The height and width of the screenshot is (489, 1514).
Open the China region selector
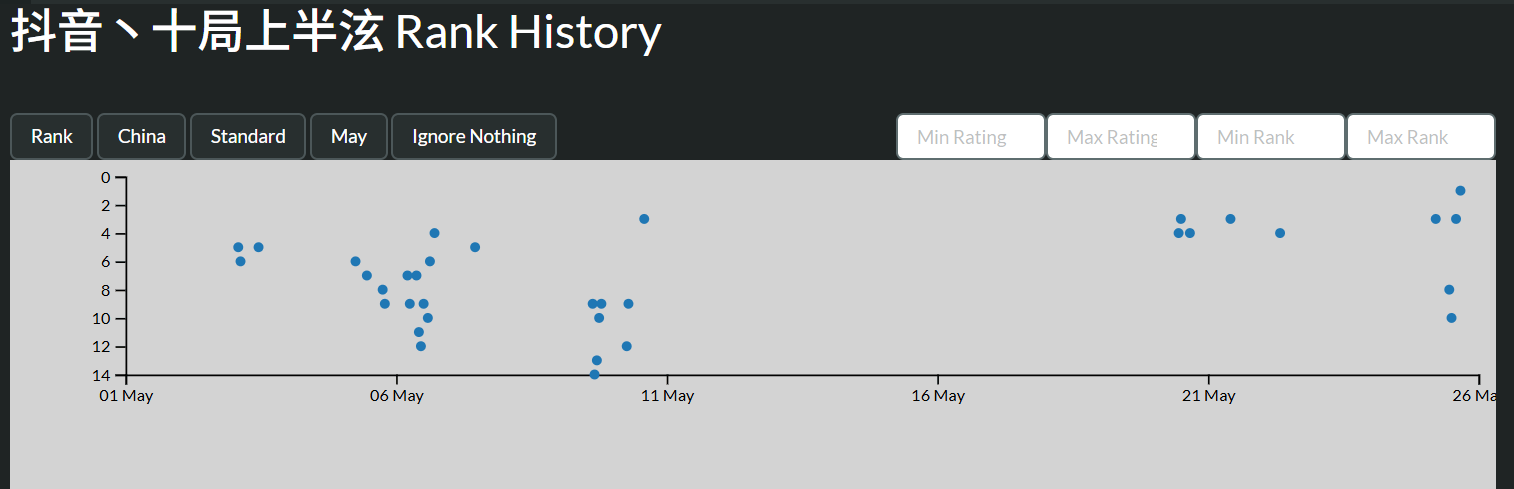(141, 137)
